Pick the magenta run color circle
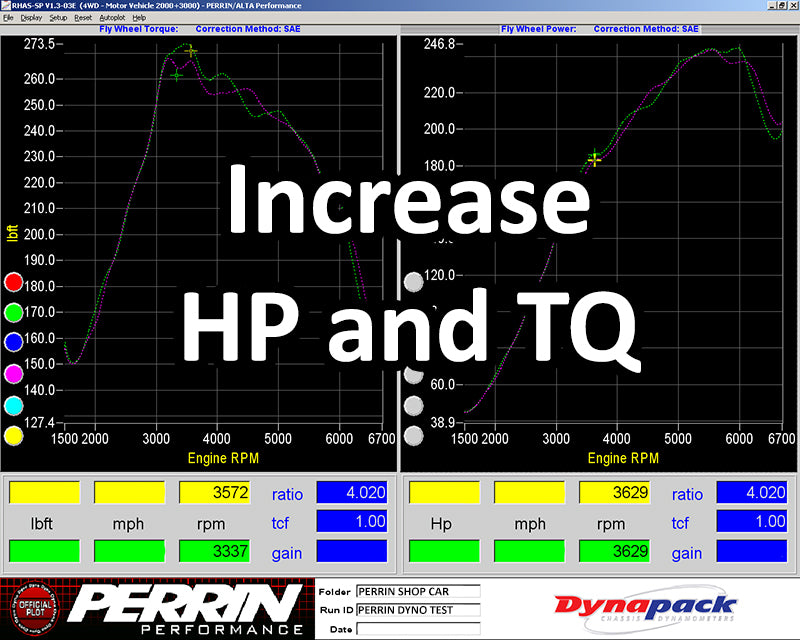The width and height of the screenshot is (800, 640). 14,375
